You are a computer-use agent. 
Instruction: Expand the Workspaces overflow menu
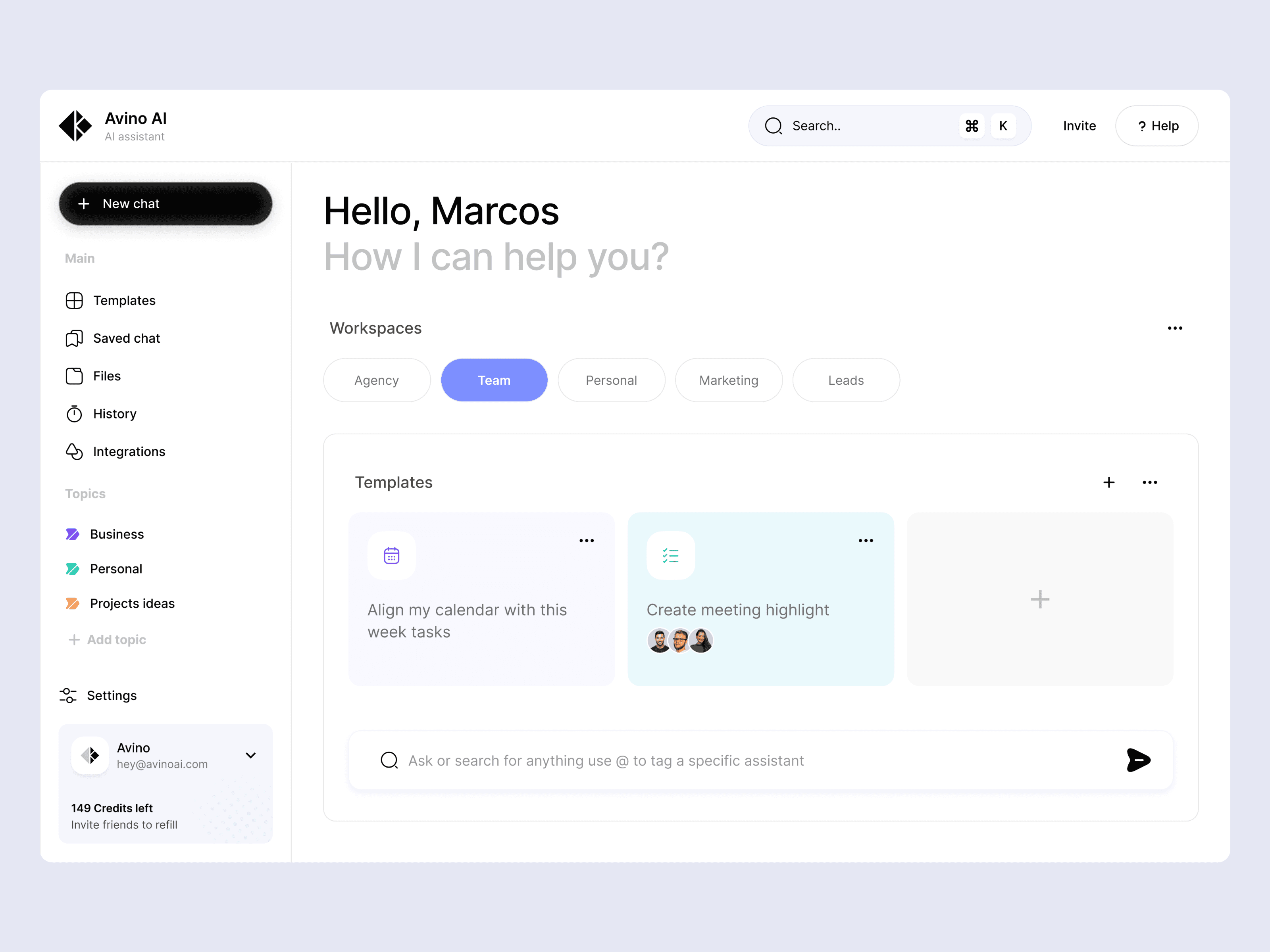point(1175,328)
